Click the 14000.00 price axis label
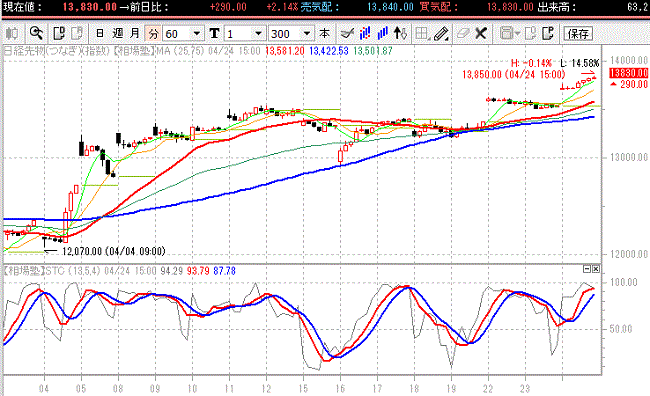The height and width of the screenshot is (396, 650). [628, 61]
